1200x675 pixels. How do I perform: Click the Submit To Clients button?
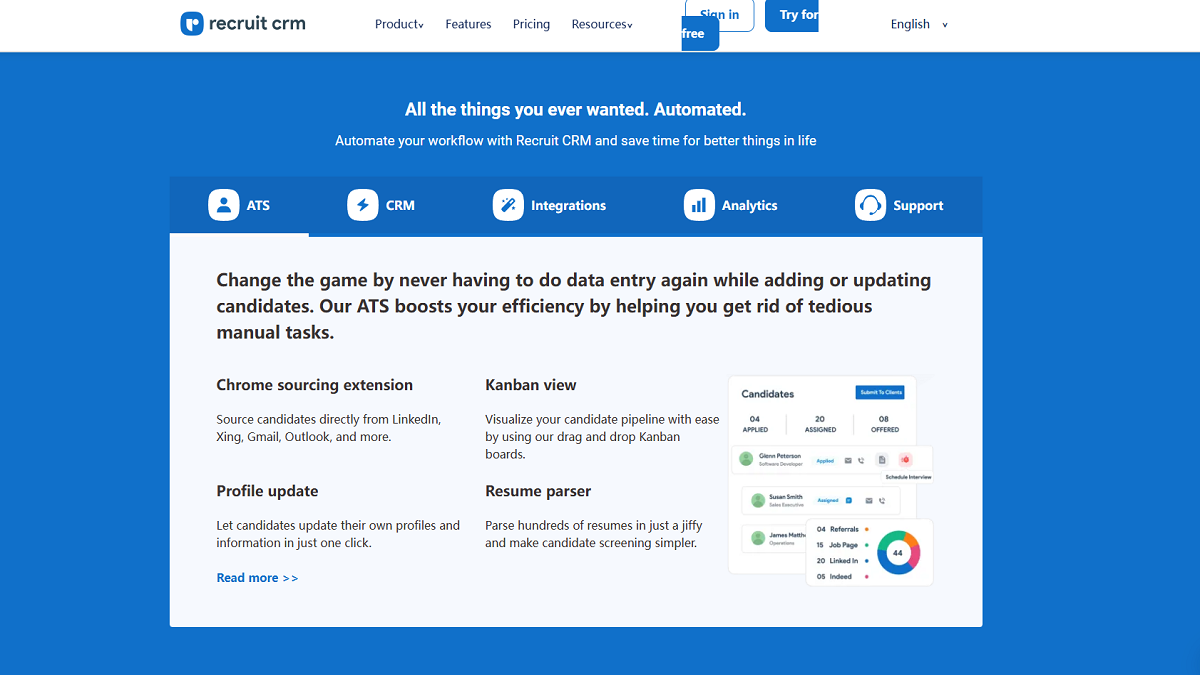[x=879, y=392]
